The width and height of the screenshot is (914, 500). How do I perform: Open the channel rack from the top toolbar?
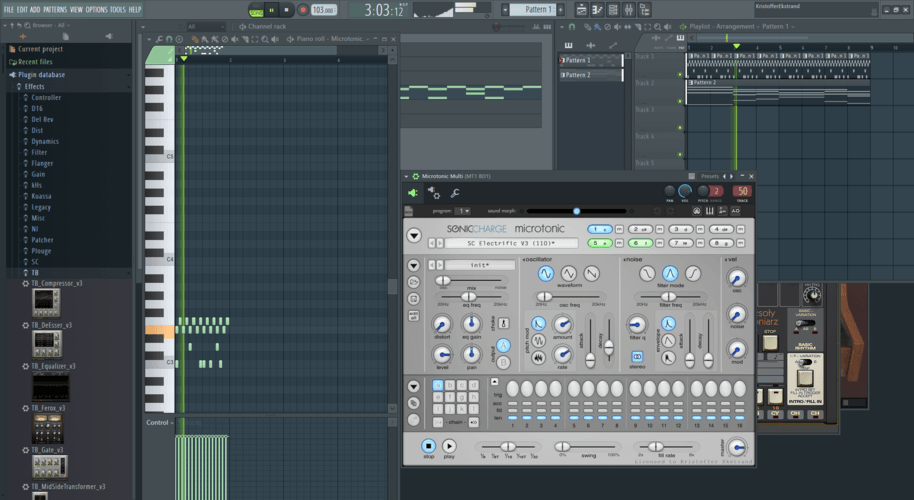[613, 10]
